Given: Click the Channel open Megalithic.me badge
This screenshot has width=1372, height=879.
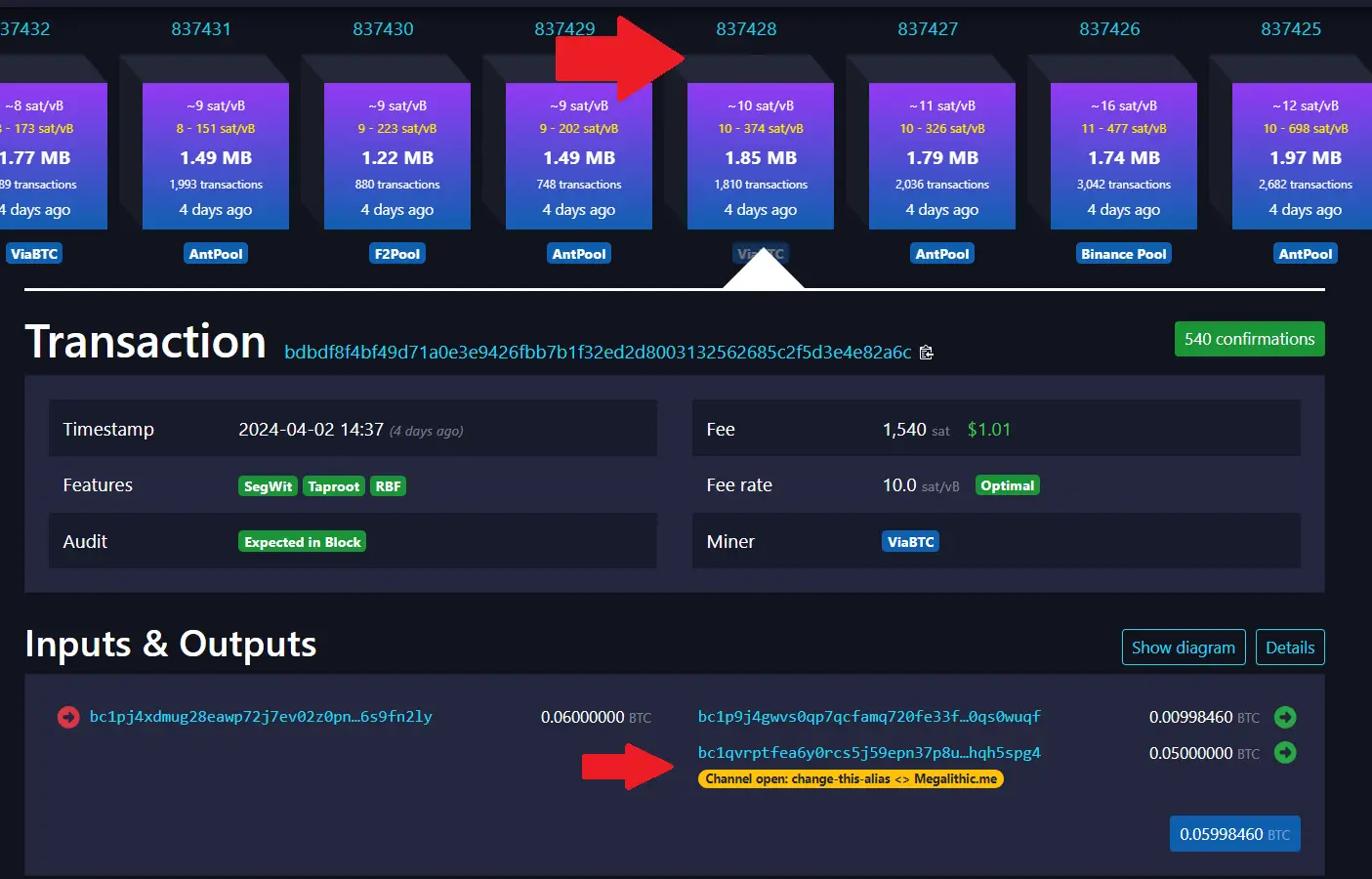Looking at the screenshot, I should pyautogui.click(x=851, y=778).
